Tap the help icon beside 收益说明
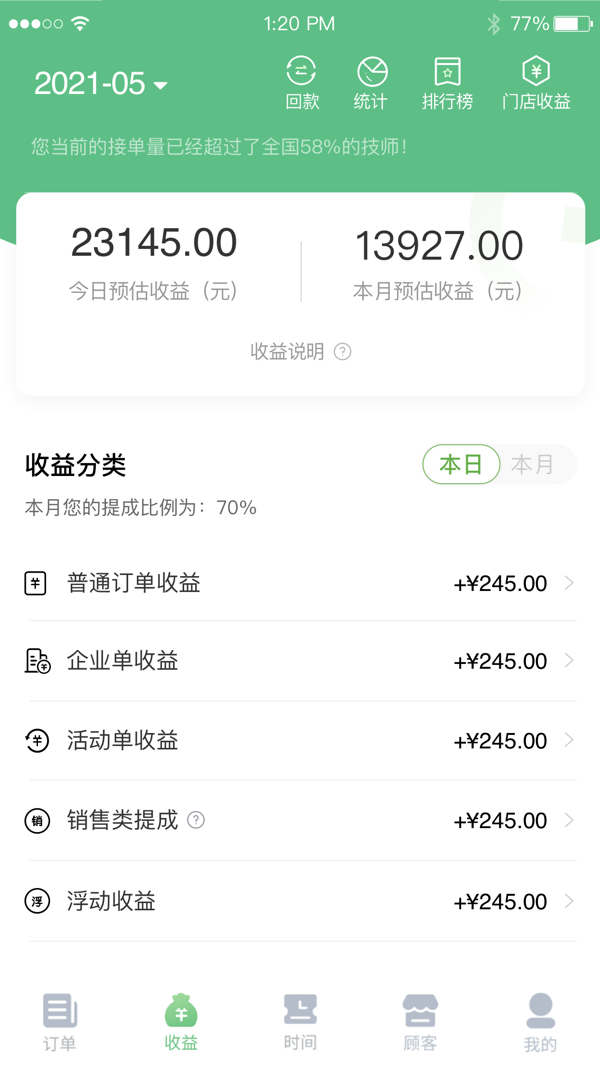This screenshot has width=600, height=1067. tap(343, 352)
